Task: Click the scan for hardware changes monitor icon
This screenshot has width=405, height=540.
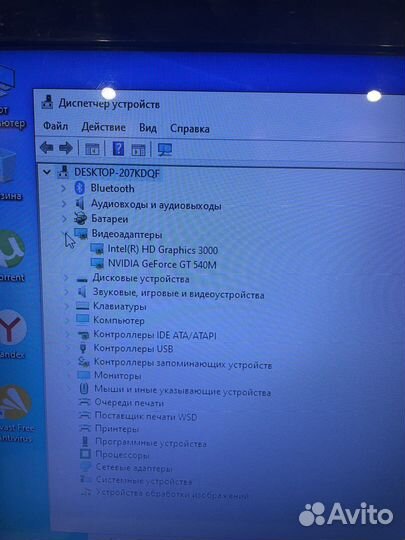Action: [x=165, y=149]
